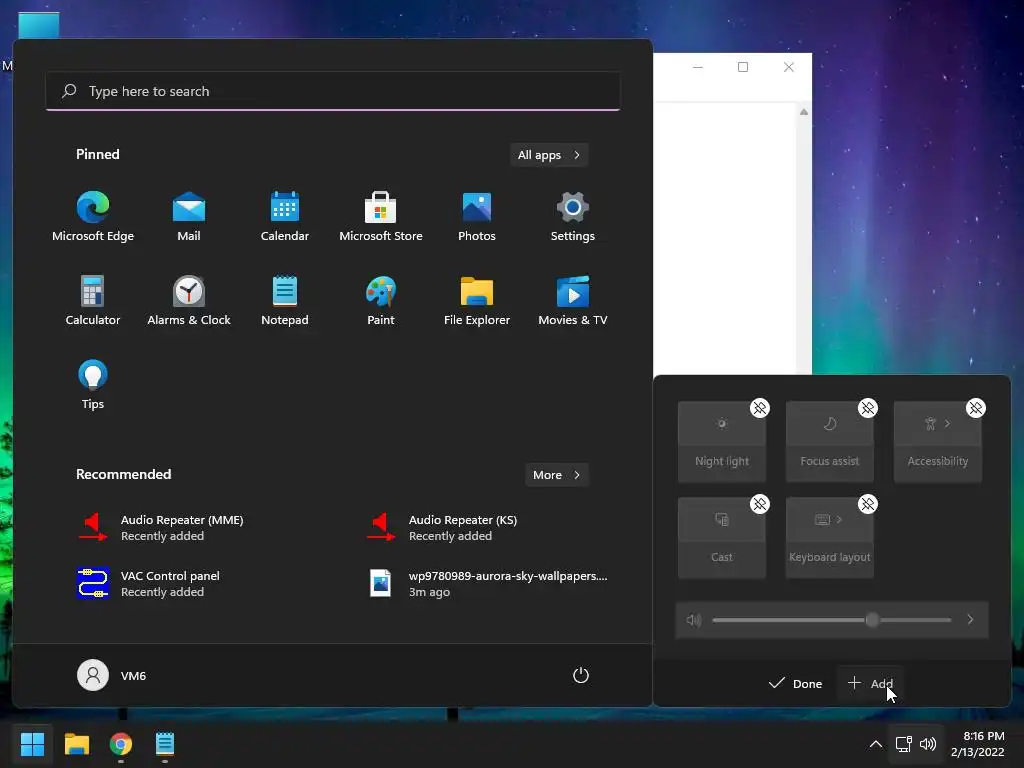
Task: Open the Tips app
Action: (x=93, y=385)
